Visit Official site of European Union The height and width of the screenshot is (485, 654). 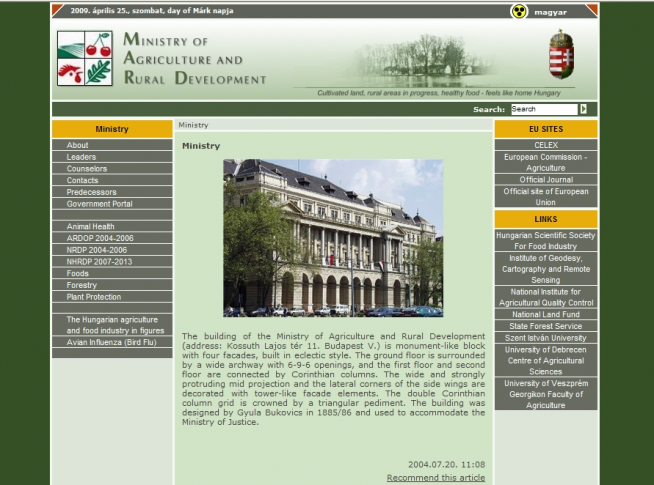(x=546, y=196)
